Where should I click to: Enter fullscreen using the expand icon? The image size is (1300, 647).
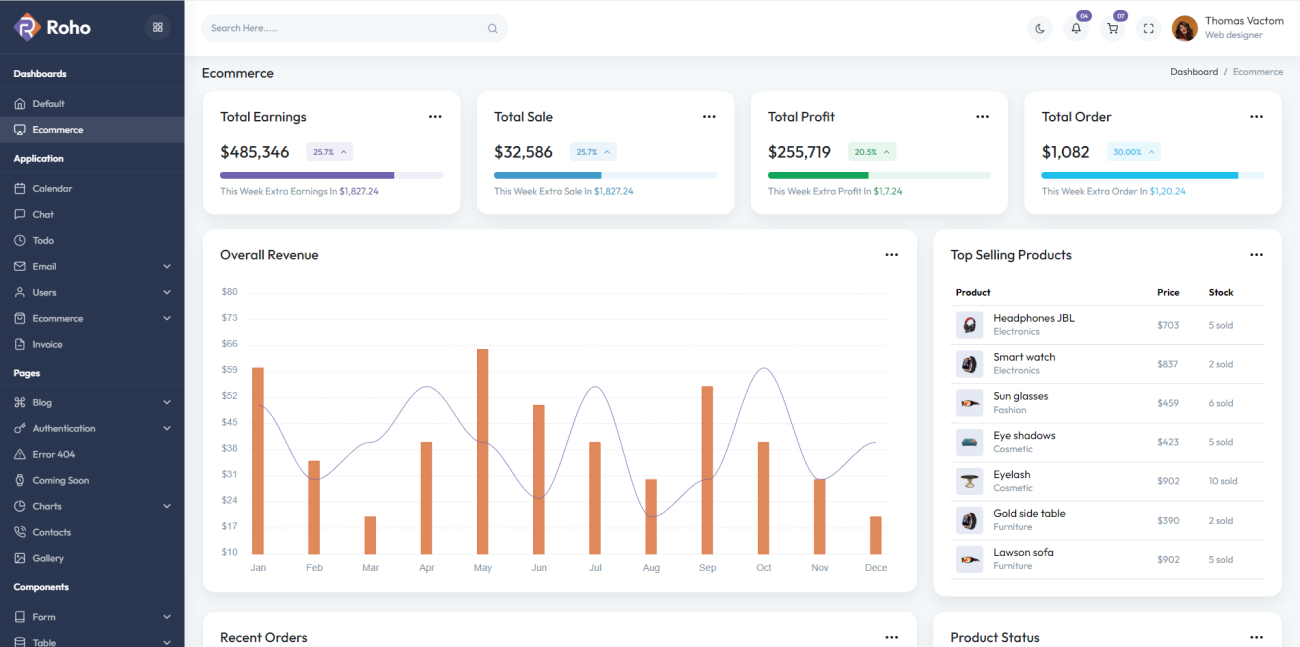1148,28
